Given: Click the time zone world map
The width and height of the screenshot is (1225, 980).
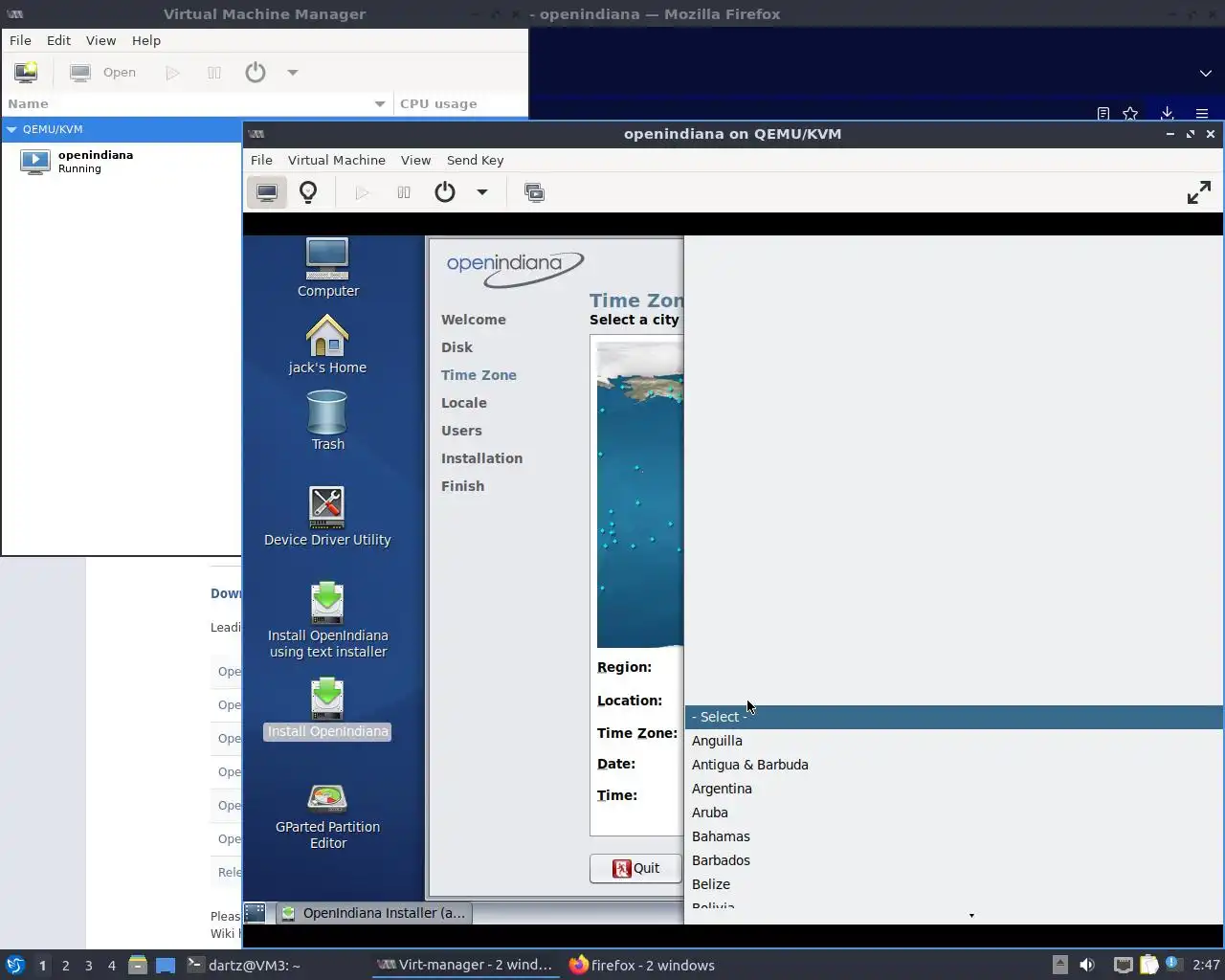Looking at the screenshot, I should coord(640,495).
